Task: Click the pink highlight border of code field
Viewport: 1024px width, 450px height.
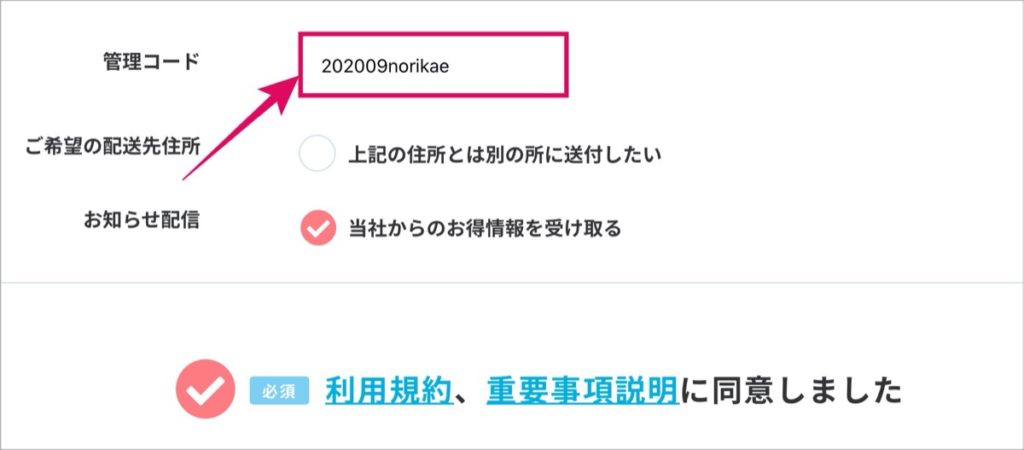Action: (434, 35)
